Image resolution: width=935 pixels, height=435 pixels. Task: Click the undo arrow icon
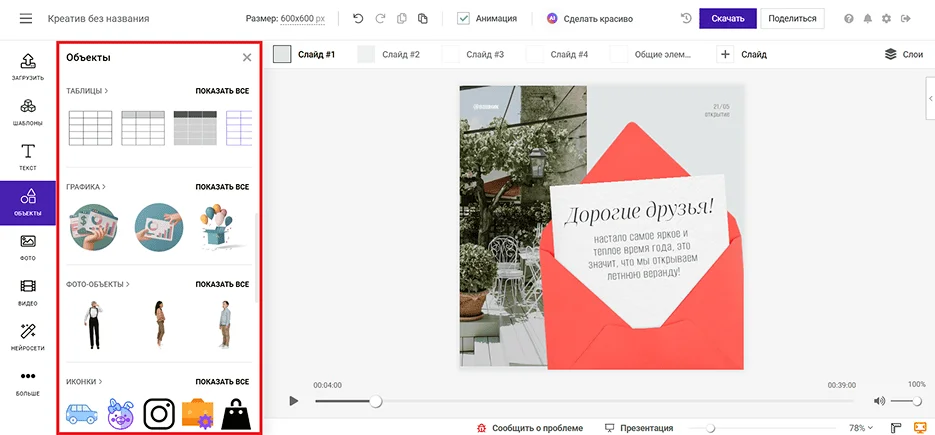(358, 19)
